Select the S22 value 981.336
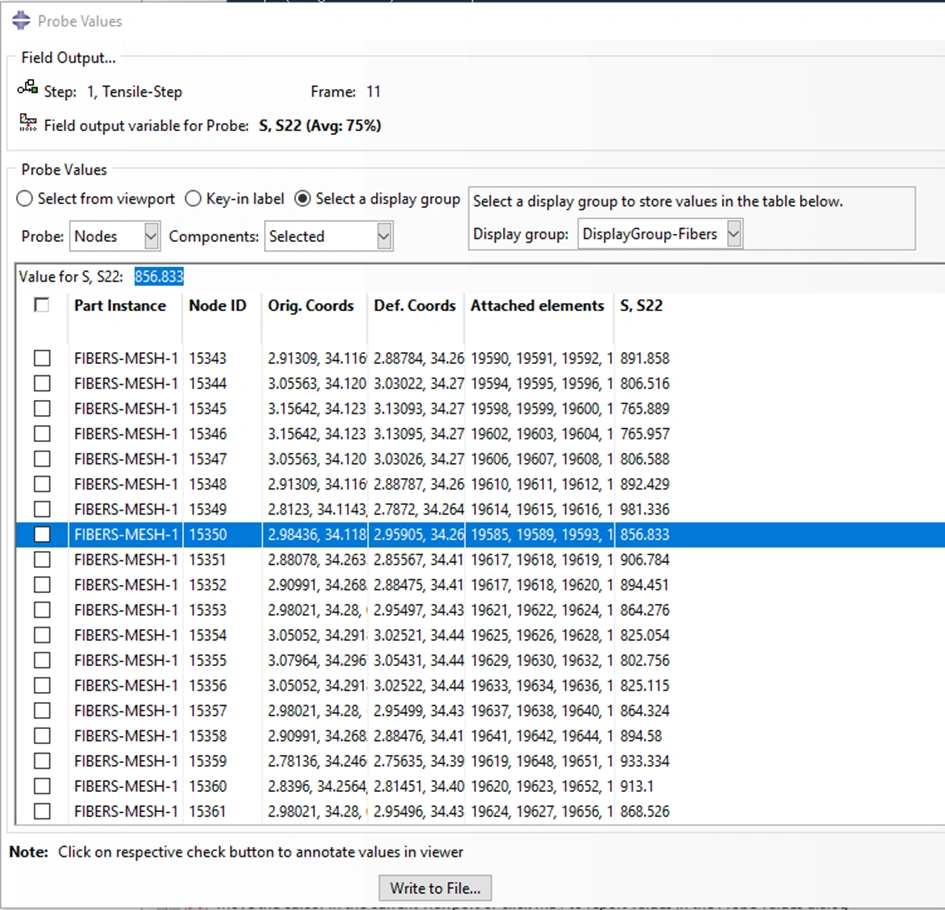 click(645, 509)
